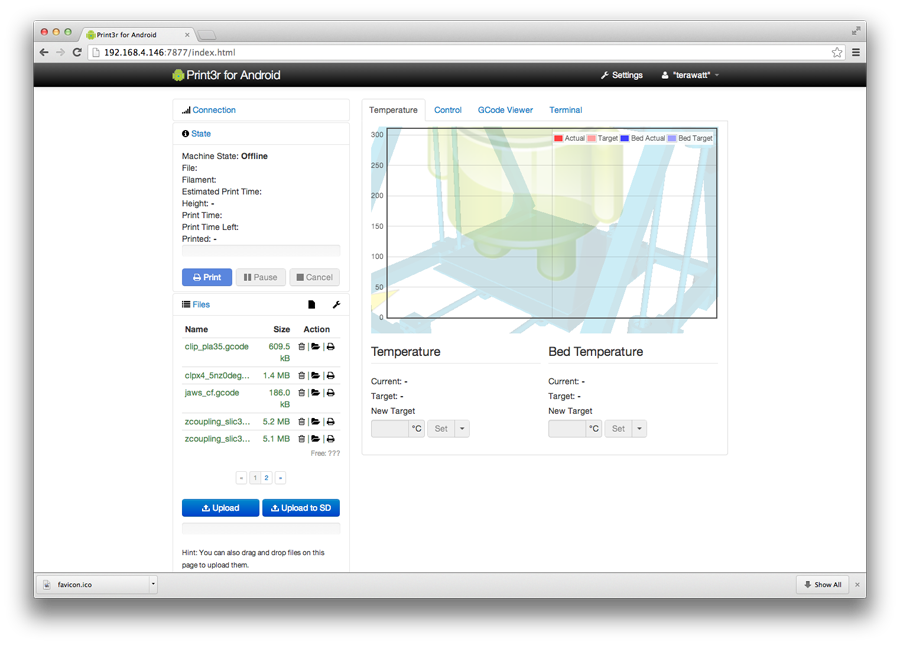Open favicon.ico download options arrow
900x645 pixels.
click(x=153, y=584)
